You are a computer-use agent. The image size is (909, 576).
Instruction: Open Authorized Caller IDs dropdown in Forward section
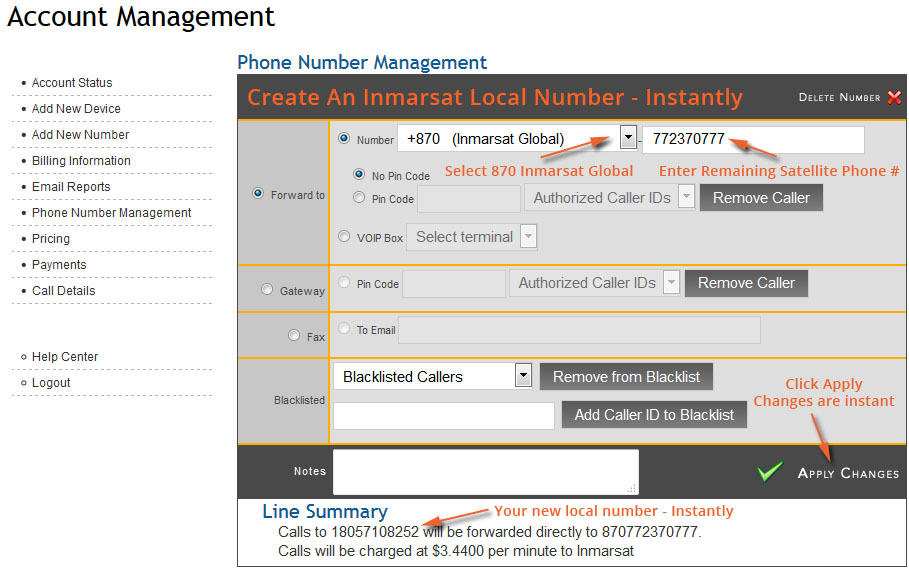684,197
